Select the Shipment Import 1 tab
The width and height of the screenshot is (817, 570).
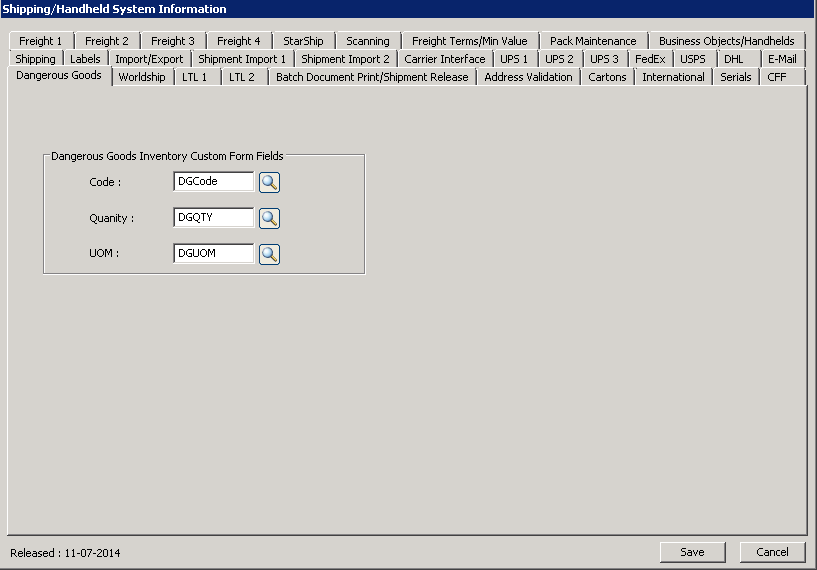[x=242, y=59]
